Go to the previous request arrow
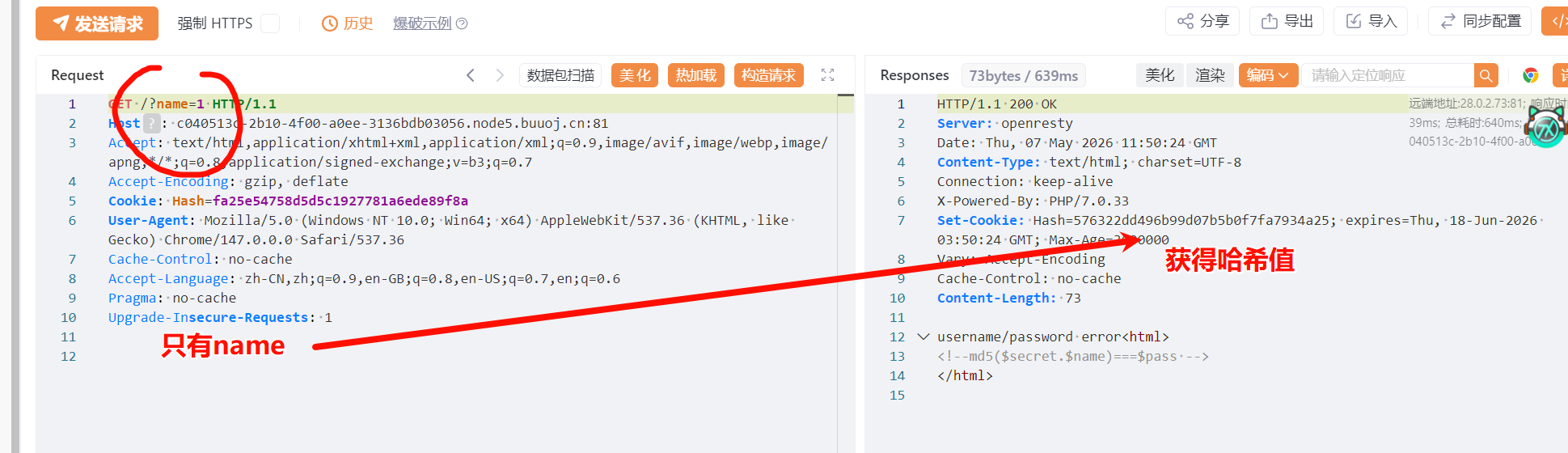 pos(471,75)
